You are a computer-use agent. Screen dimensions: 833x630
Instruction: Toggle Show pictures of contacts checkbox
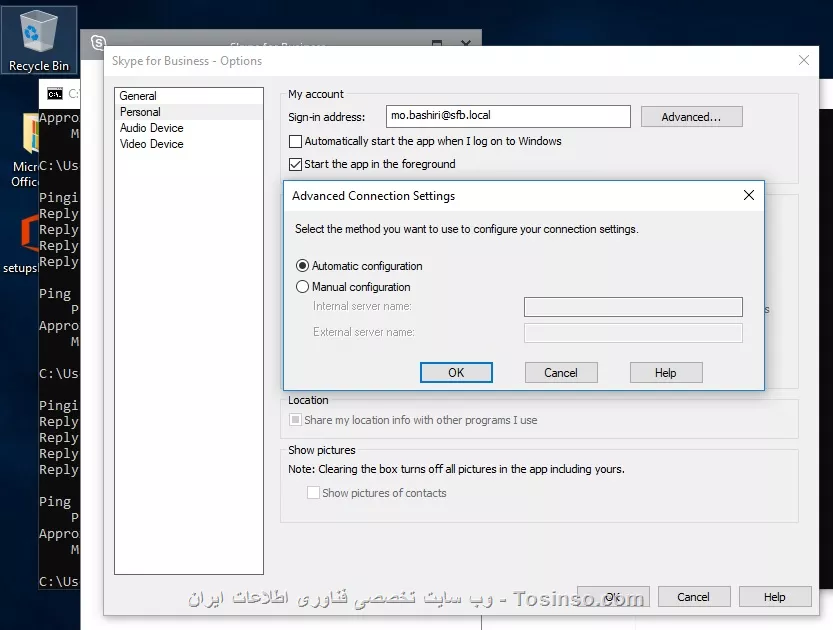(x=313, y=493)
